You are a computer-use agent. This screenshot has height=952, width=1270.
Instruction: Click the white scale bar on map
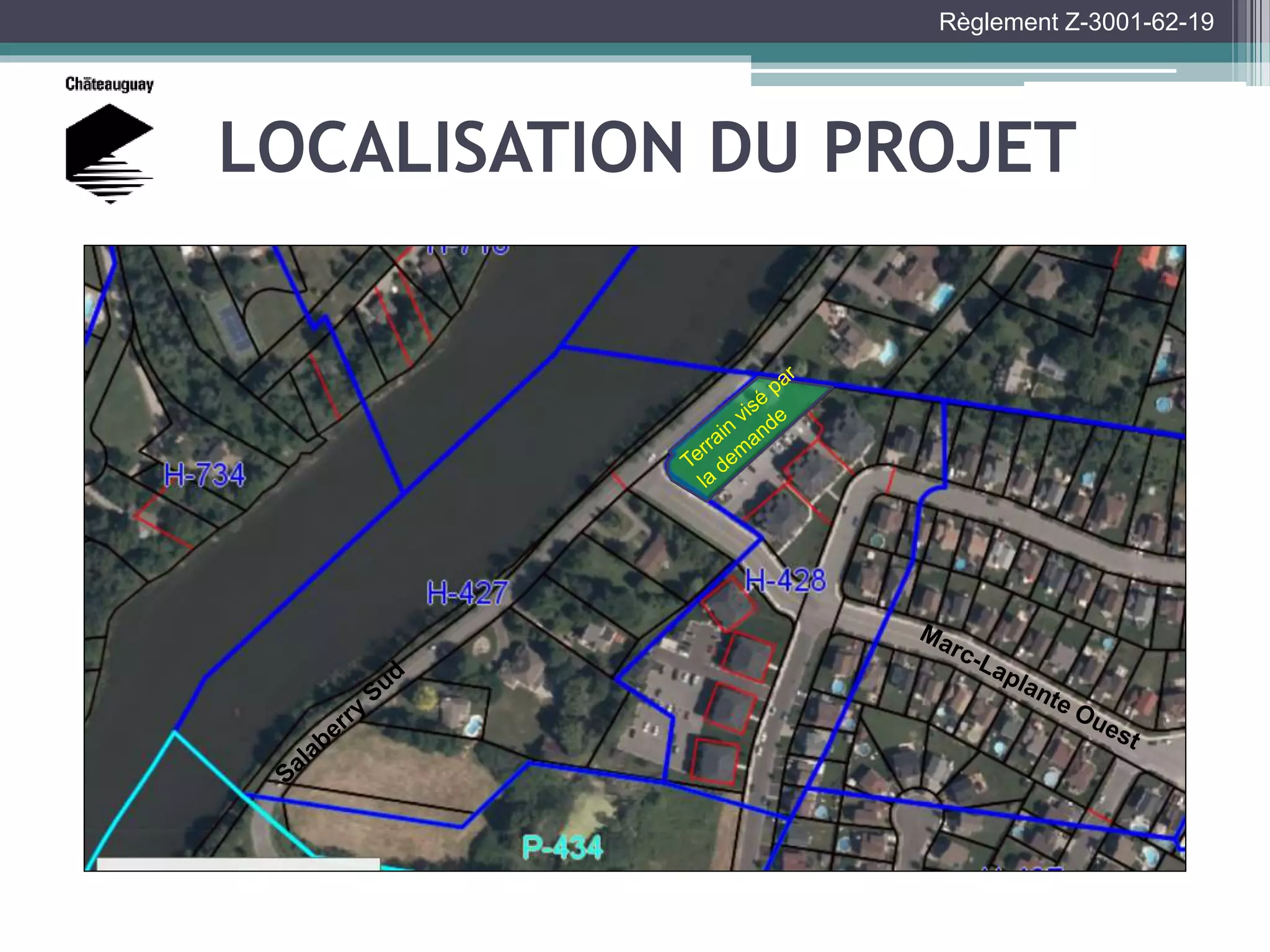click(x=238, y=864)
